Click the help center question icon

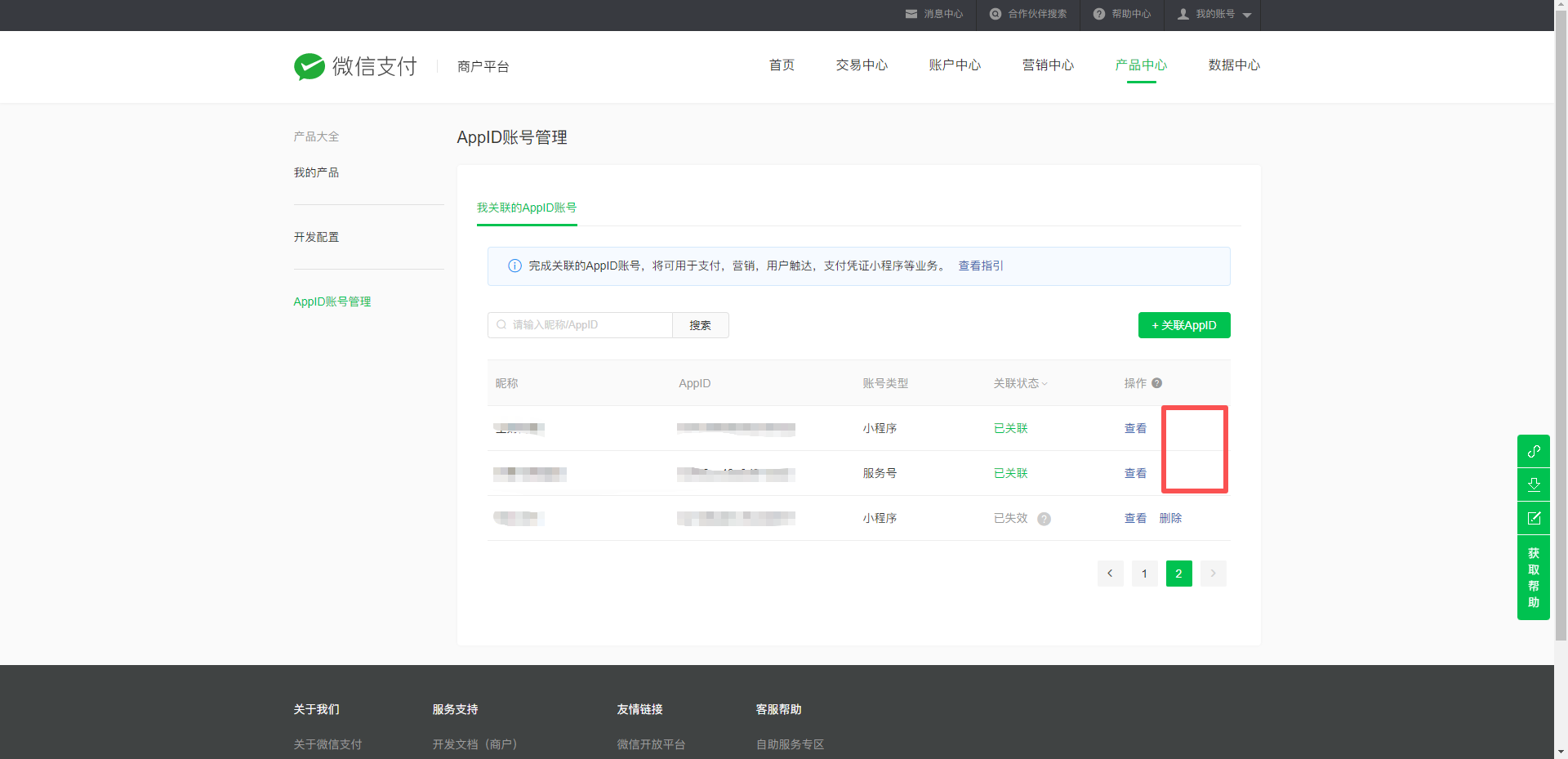(1099, 14)
